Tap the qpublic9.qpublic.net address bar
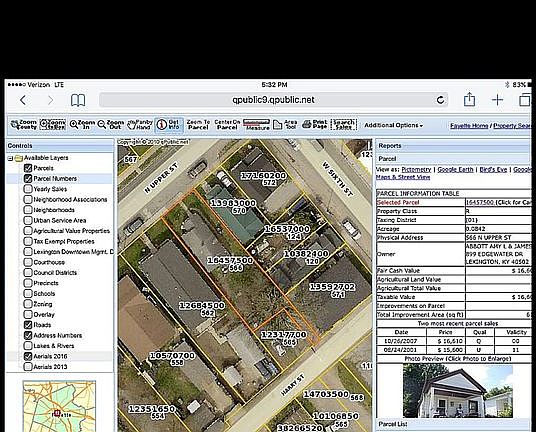The width and height of the screenshot is (536, 432). pos(273,100)
